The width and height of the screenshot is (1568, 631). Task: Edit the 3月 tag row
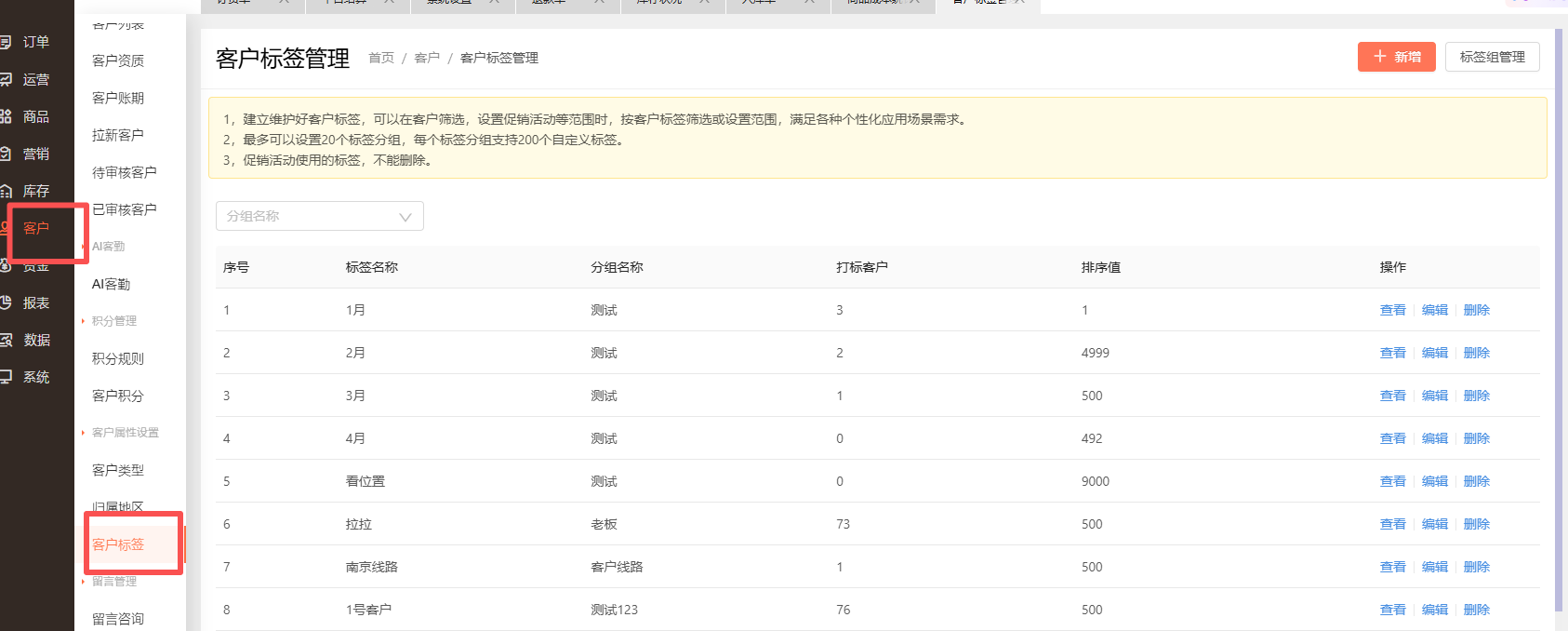(x=1434, y=396)
